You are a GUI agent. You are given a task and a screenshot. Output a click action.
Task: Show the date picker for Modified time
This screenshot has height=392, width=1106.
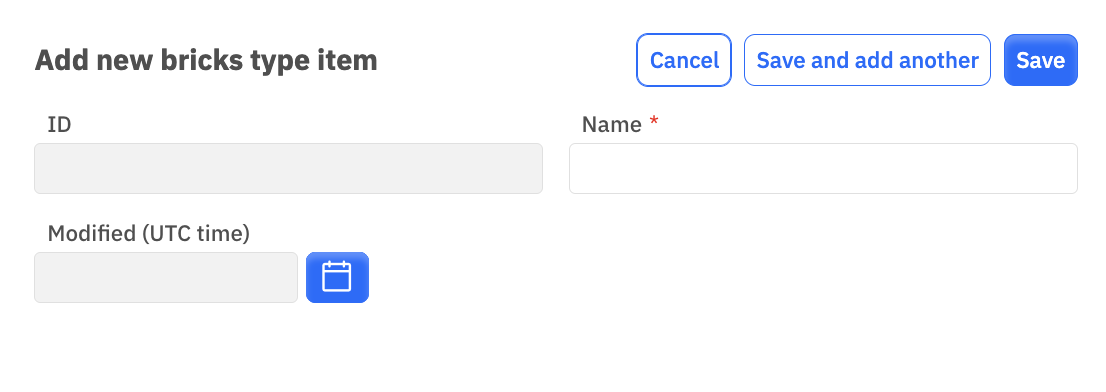pyautogui.click(x=337, y=277)
